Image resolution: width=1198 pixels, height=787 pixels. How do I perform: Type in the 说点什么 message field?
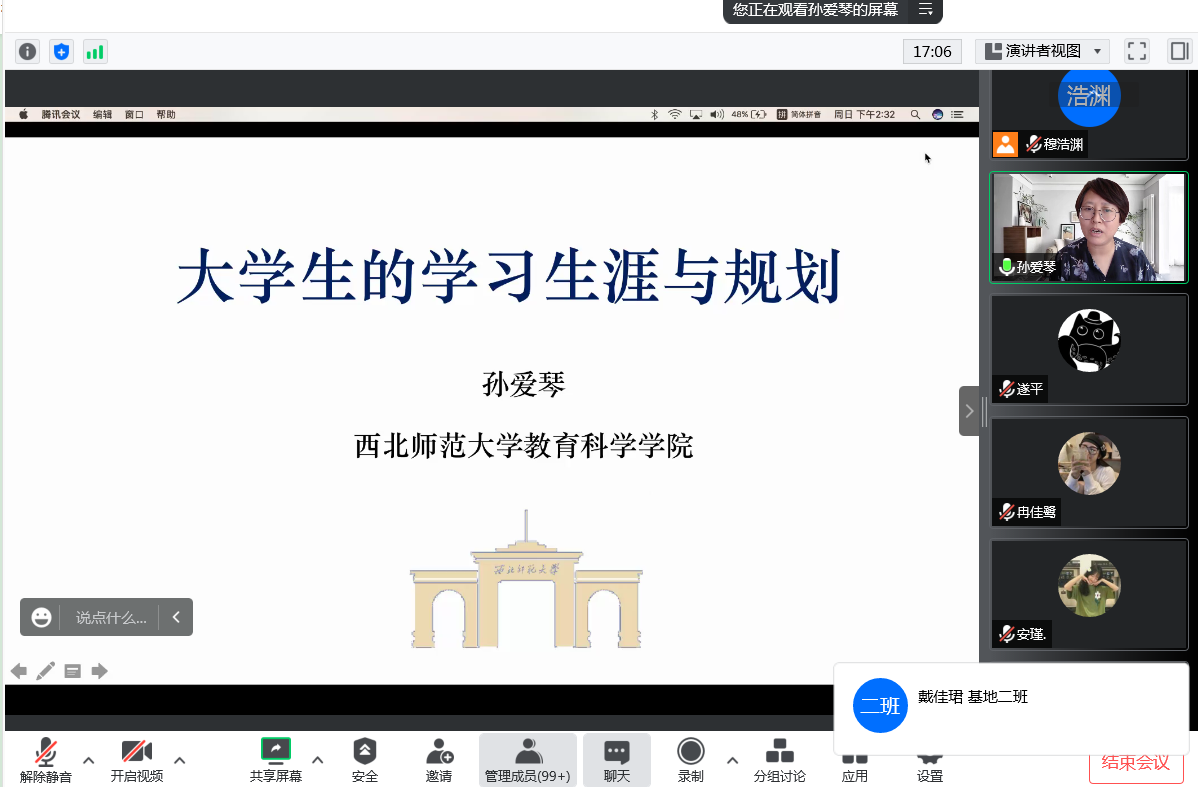pyautogui.click(x=110, y=618)
